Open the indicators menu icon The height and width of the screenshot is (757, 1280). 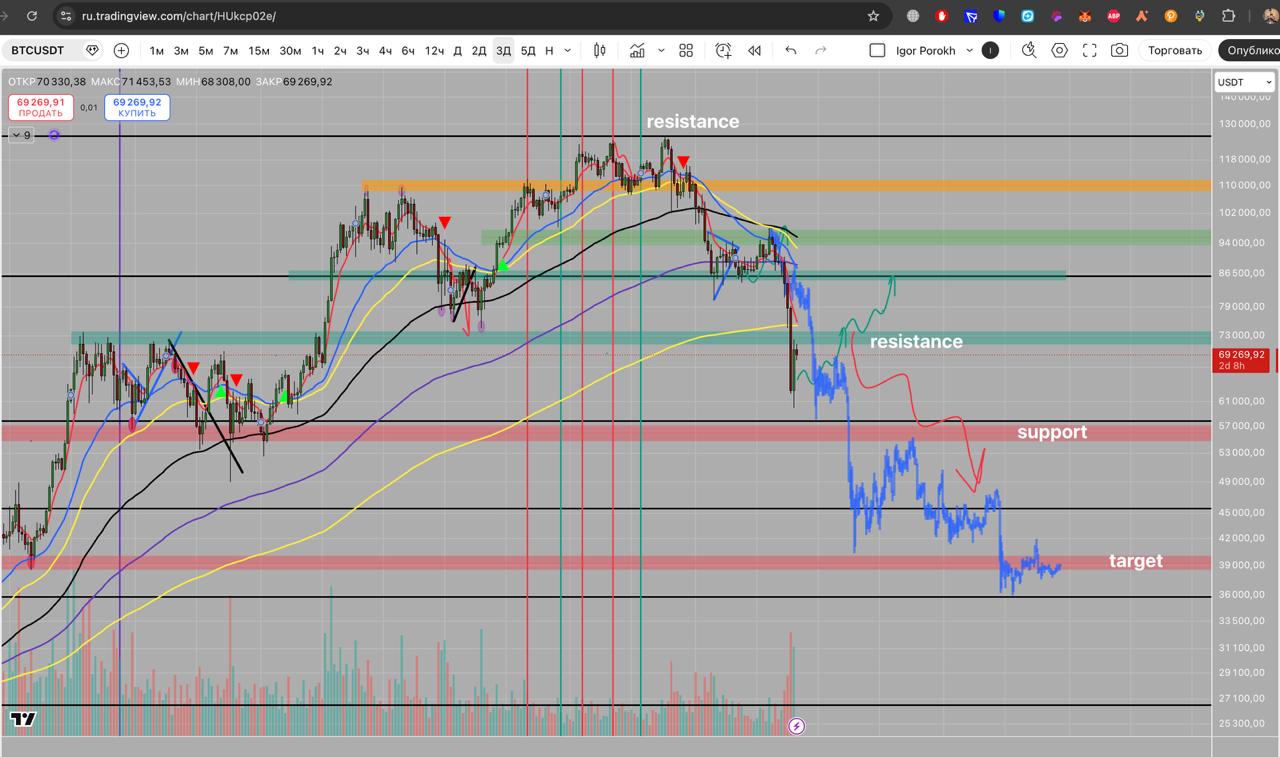[637, 51]
